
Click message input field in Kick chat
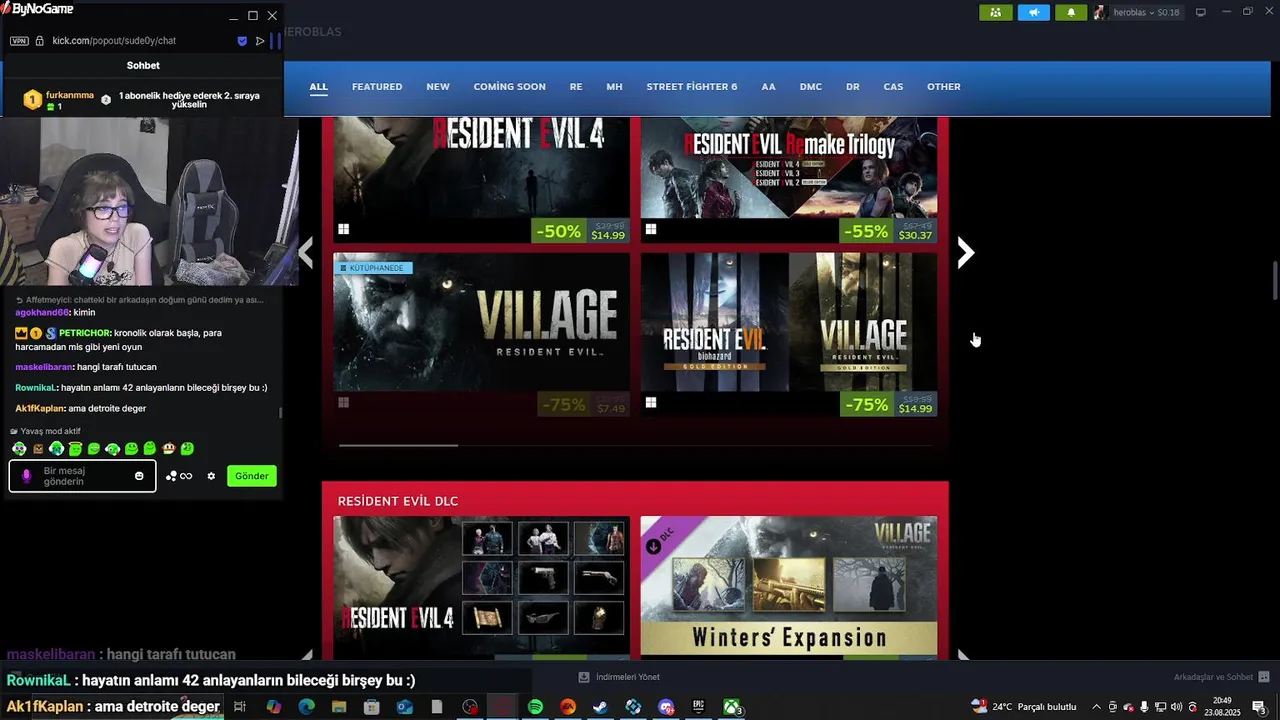pyautogui.click(x=83, y=476)
